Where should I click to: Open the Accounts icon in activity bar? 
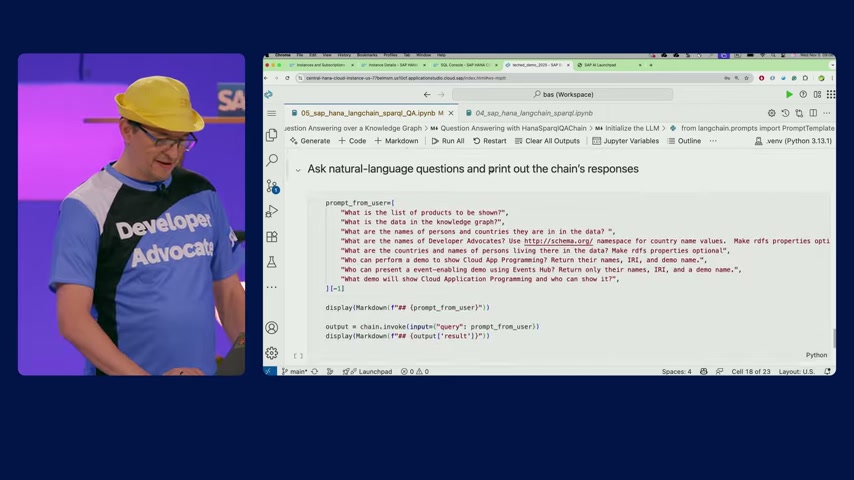[x=272, y=327]
